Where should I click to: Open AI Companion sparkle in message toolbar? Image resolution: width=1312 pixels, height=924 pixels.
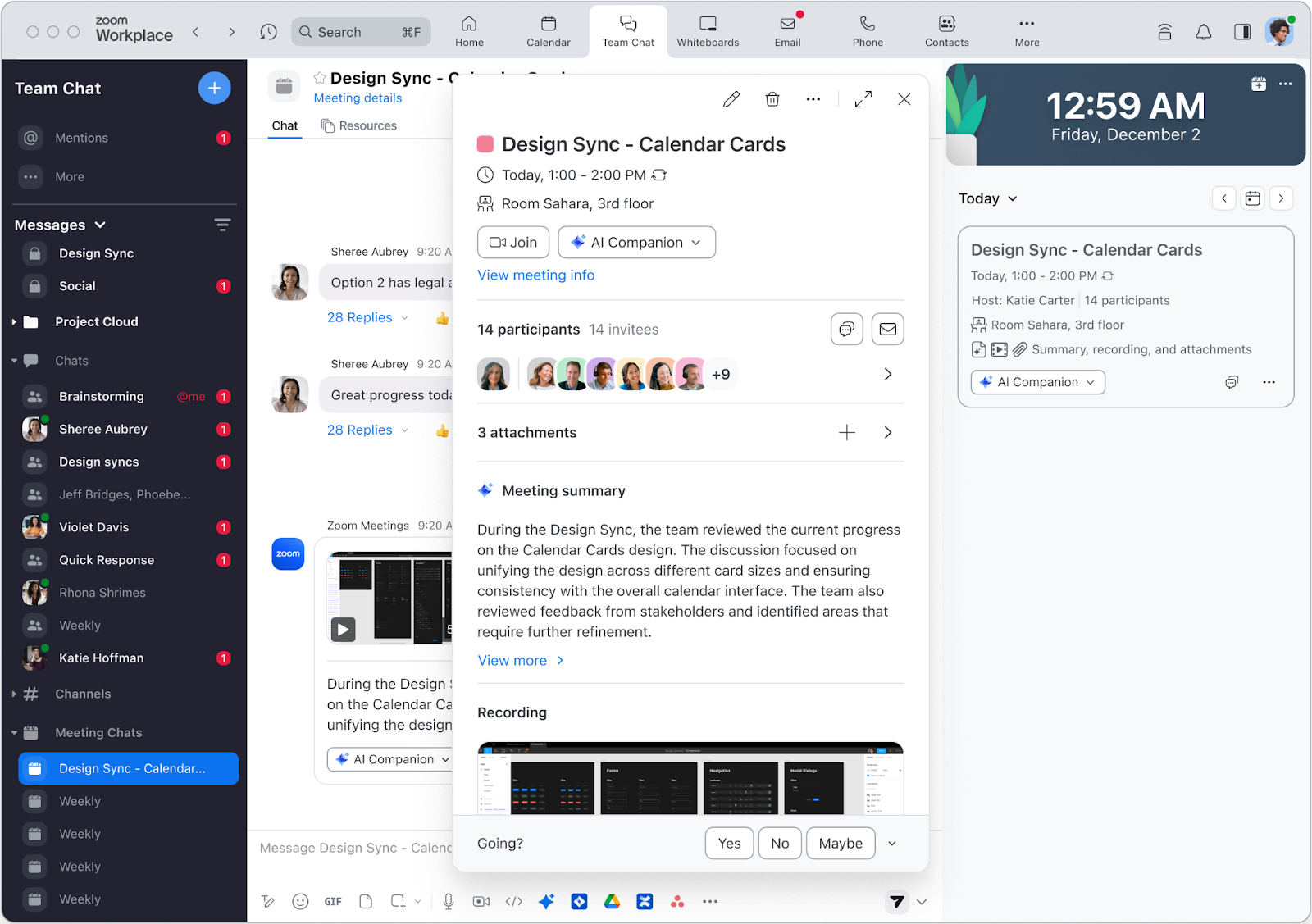coord(547,902)
